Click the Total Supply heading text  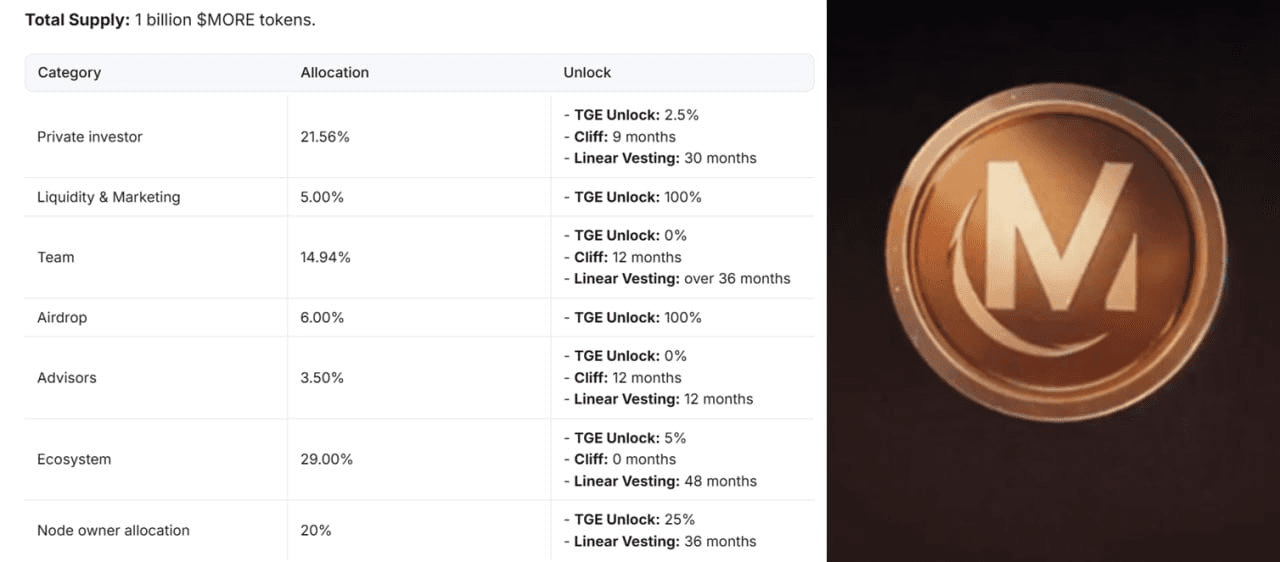click(77, 20)
